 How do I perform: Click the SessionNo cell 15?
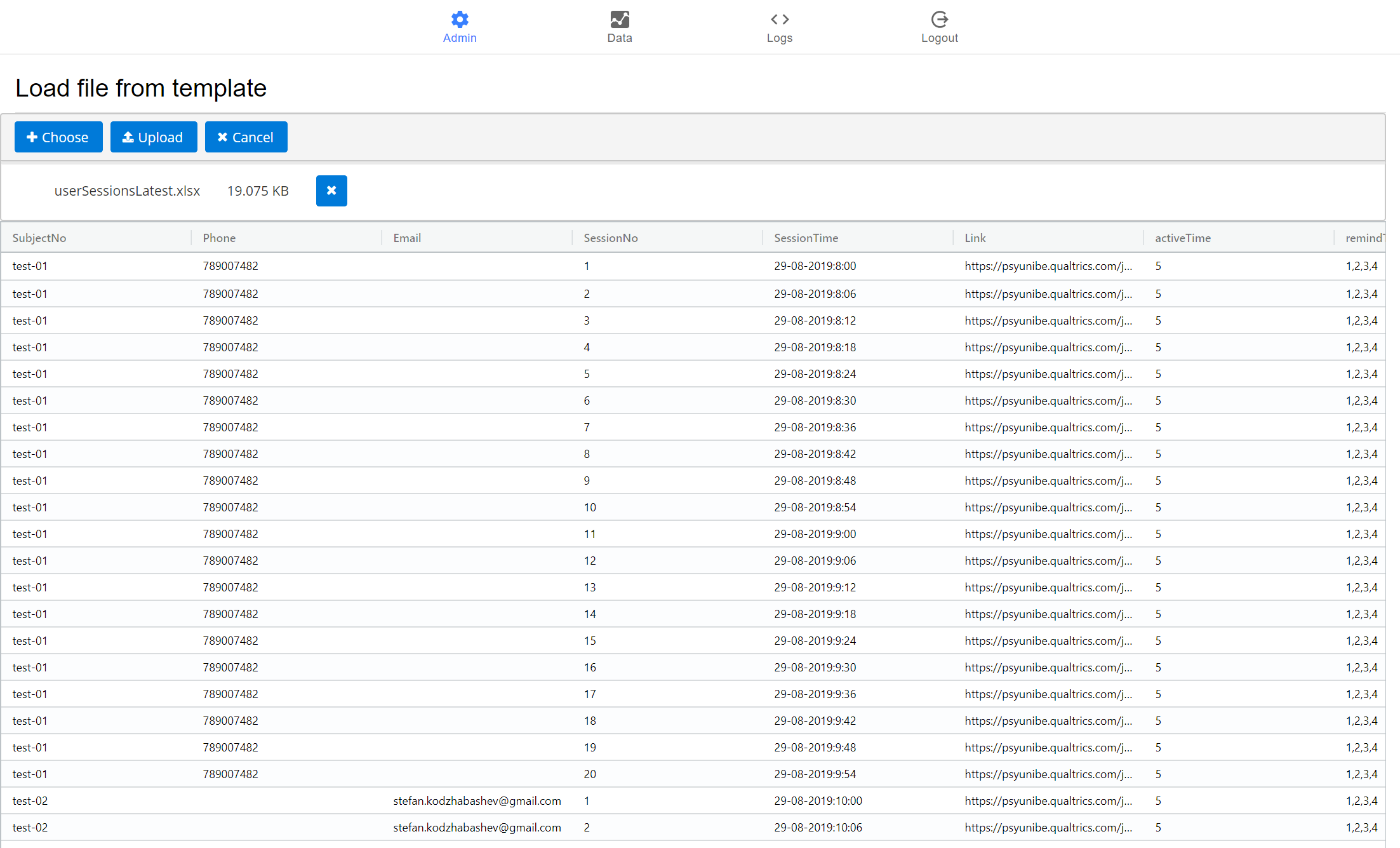coord(590,641)
